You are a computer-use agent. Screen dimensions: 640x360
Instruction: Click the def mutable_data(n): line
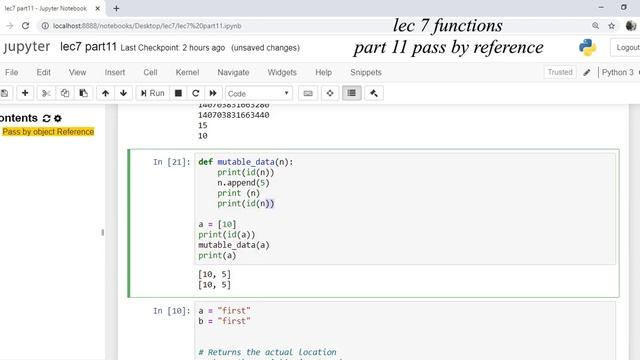tap(246, 162)
